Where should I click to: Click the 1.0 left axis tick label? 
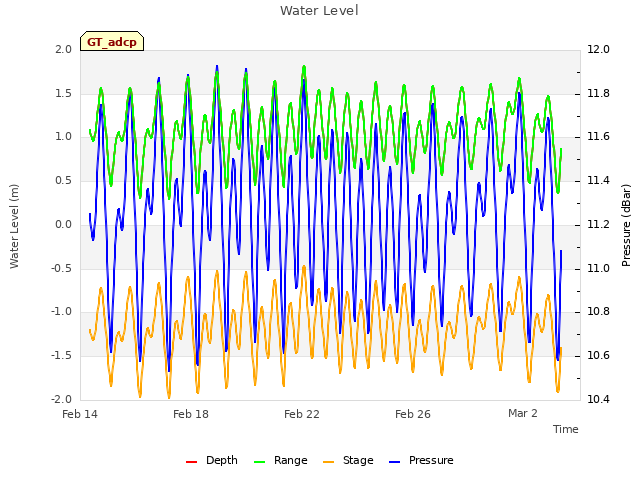[x=64, y=136]
